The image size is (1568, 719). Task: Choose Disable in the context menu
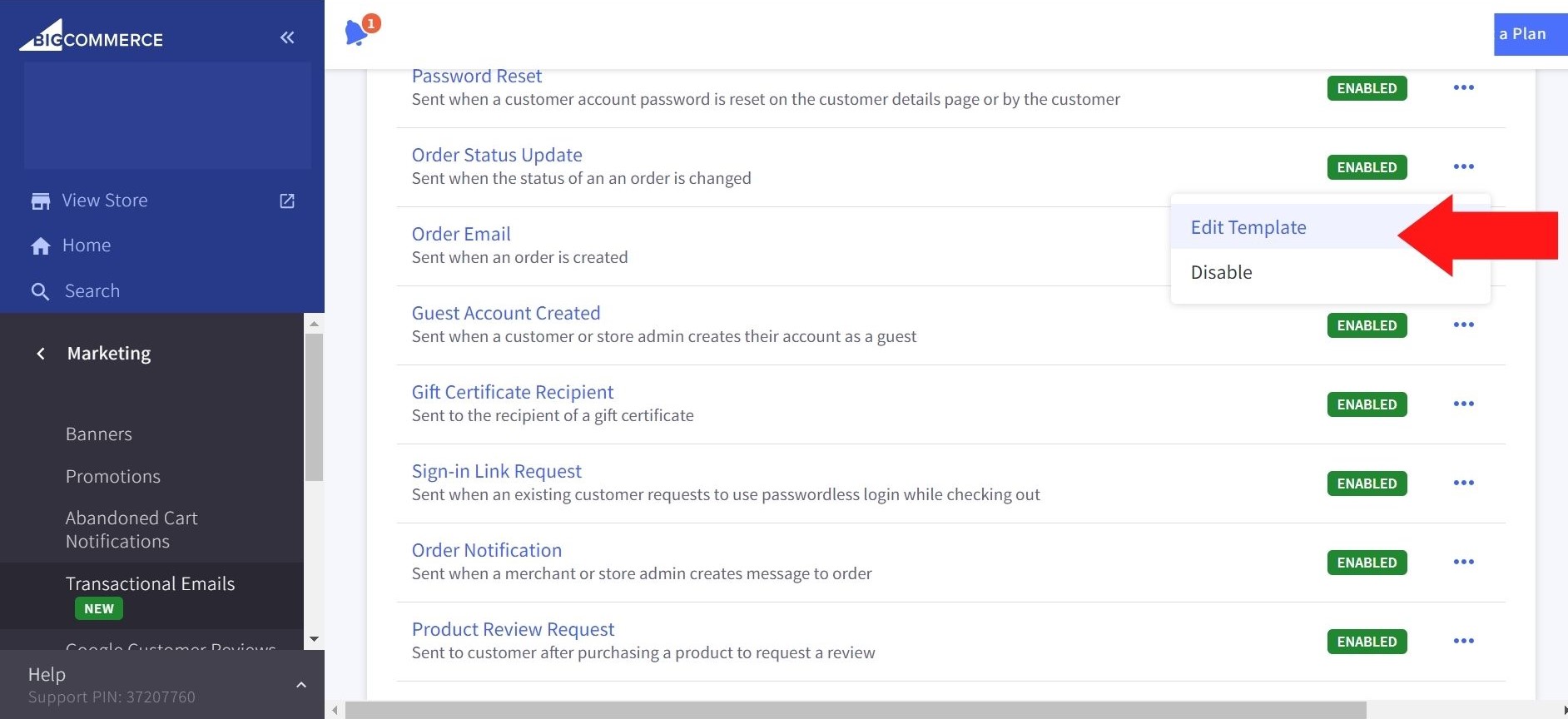tap(1221, 272)
